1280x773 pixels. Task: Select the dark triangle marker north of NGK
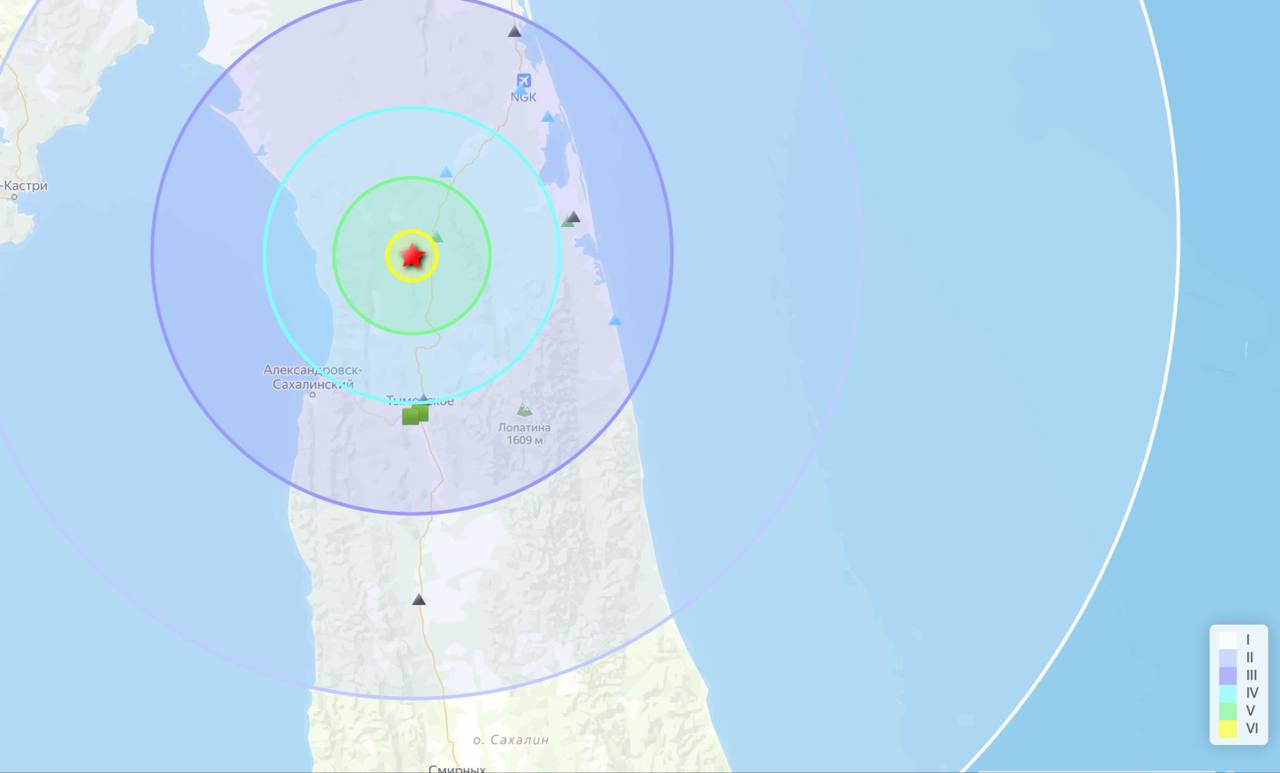(514, 31)
